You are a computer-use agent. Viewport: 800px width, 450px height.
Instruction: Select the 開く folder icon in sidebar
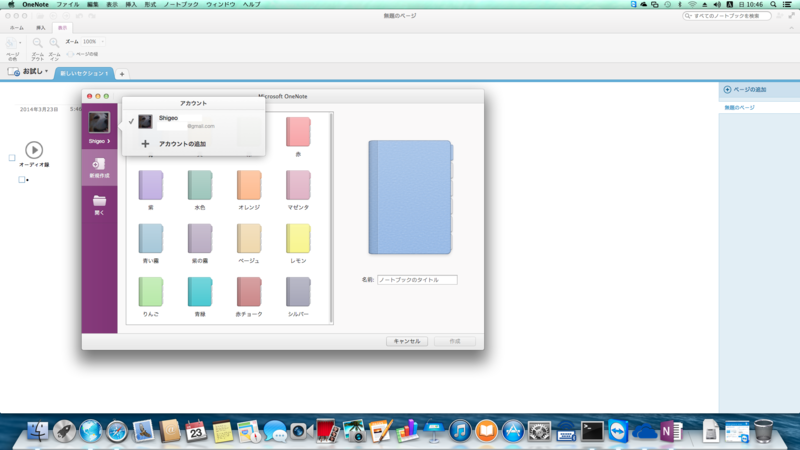click(x=99, y=201)
